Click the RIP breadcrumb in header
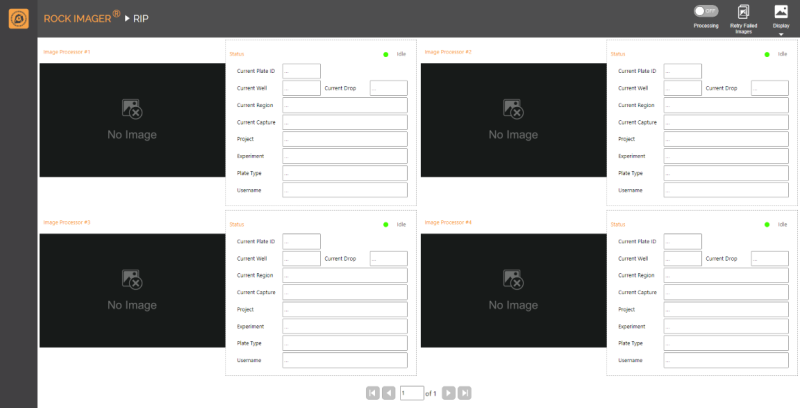 click(x=141, y=18)
